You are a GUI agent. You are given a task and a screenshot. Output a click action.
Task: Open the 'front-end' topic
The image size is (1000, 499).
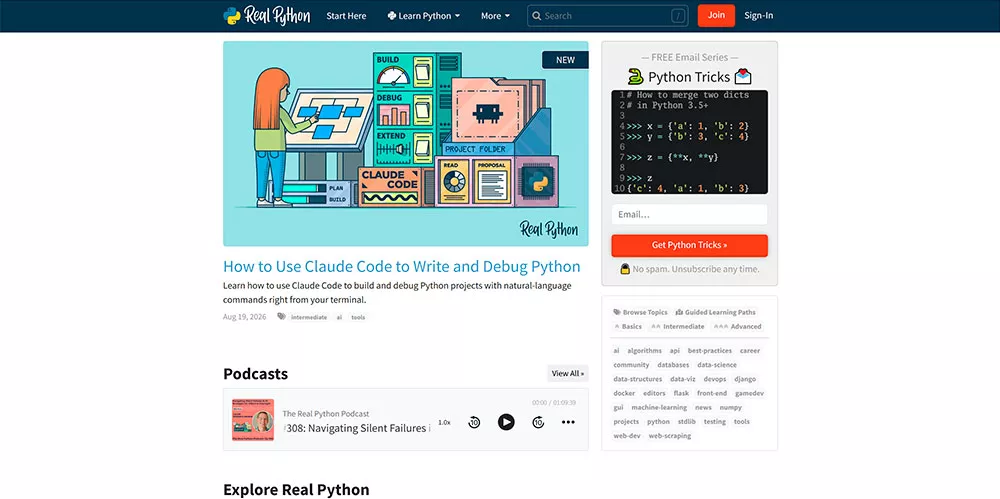click(712, 393)
